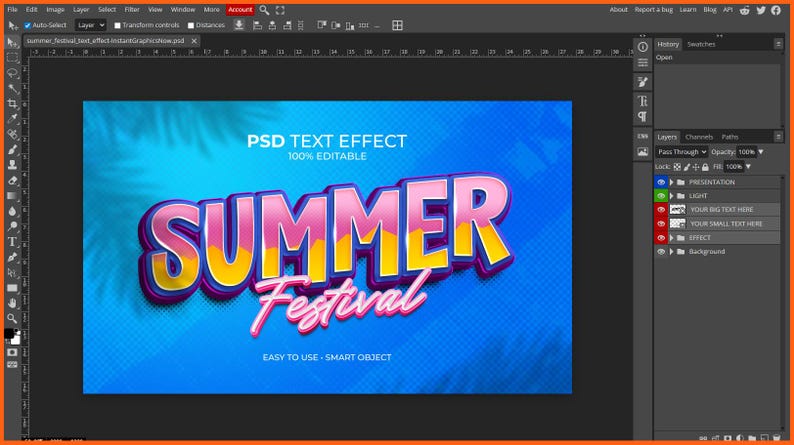Click the align left edges icon

click(x=257, y=25)
